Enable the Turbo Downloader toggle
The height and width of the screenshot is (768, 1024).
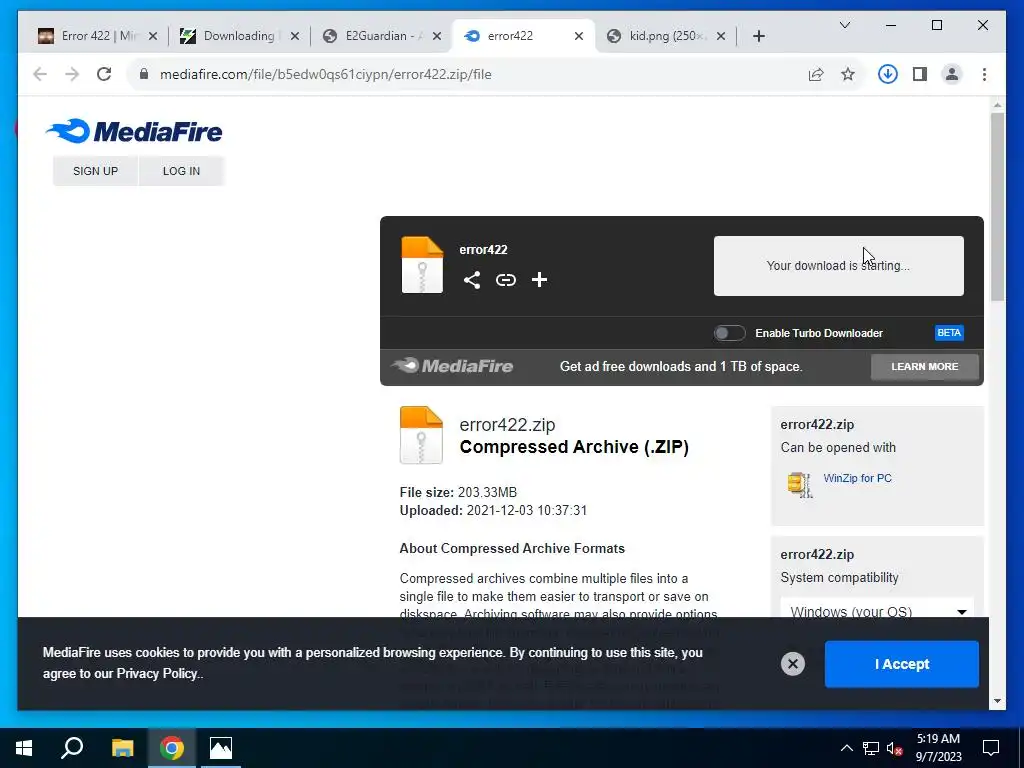tap(729, 333)
